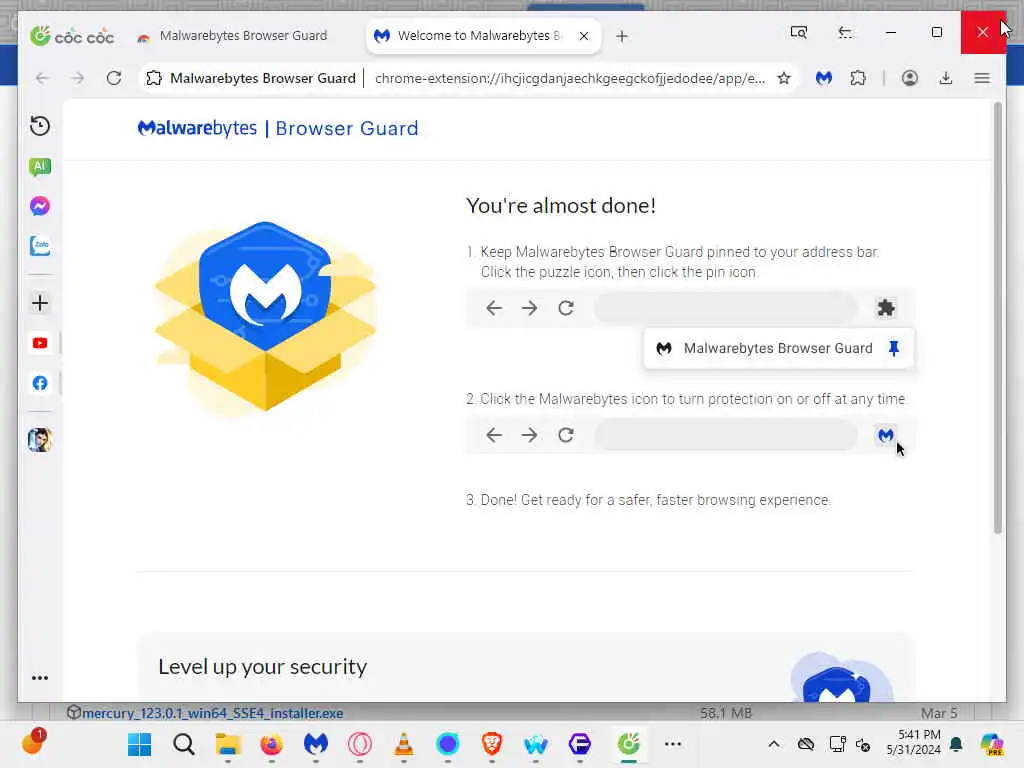The image size is (1024, 768).
Task: Open Messenger in the sidebar
Action: pyautogui.click(x=40, y=206)
